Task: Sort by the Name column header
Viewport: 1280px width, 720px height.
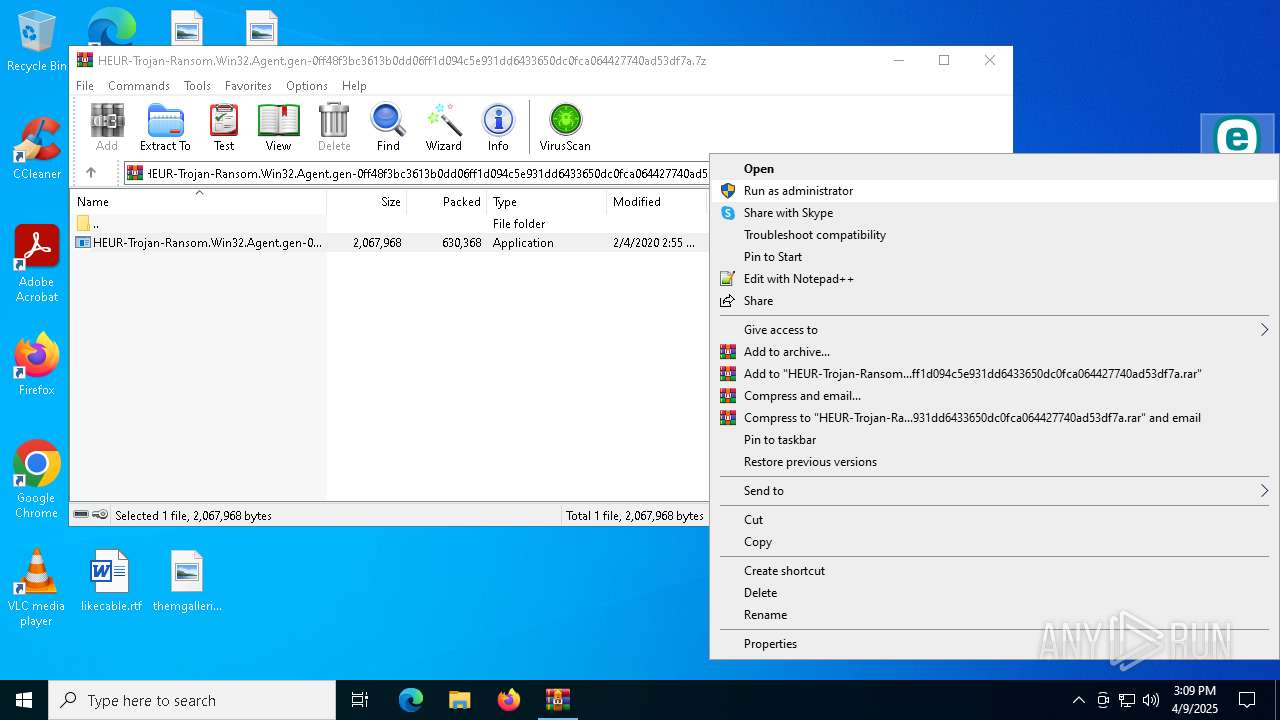Action: coord(198,202)
